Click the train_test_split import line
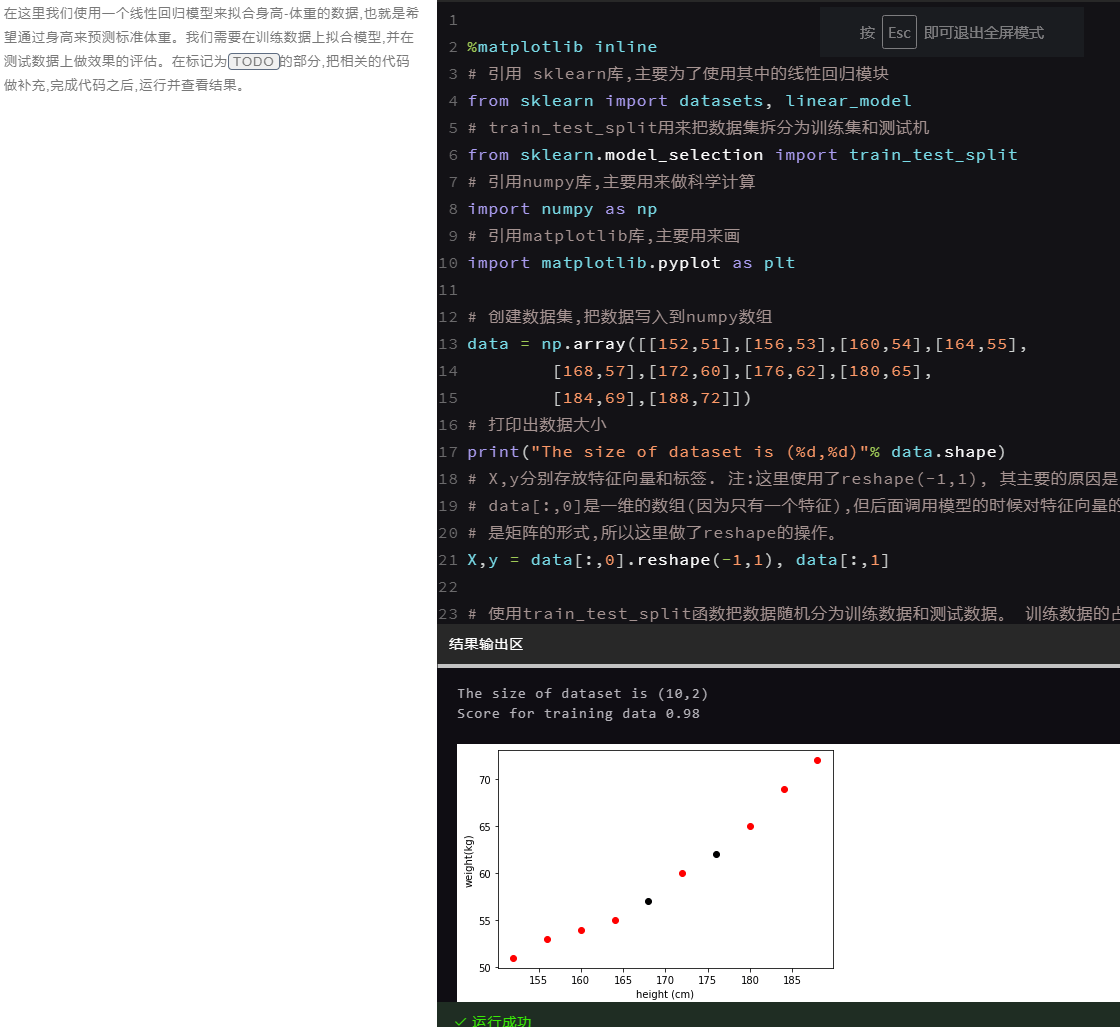The width and height of the screenshot is (1120, 1027). pos(742,155)
